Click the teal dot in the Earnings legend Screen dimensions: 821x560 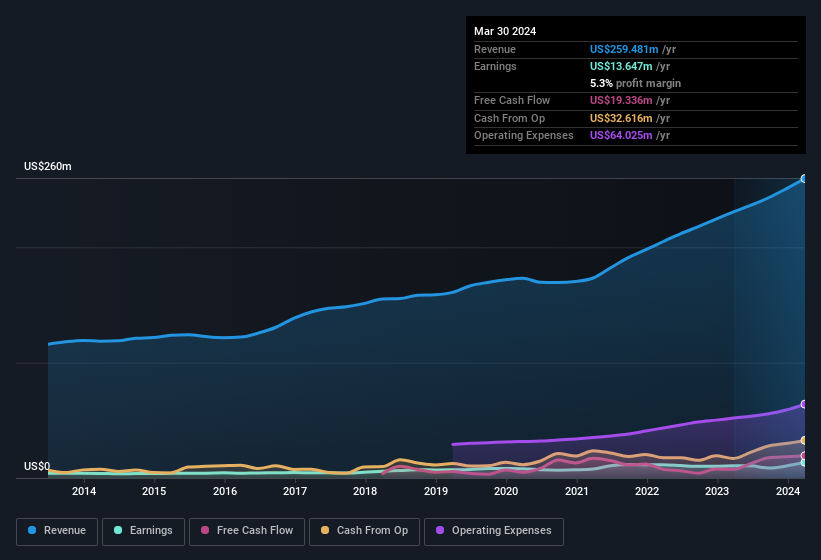[118, 531]
